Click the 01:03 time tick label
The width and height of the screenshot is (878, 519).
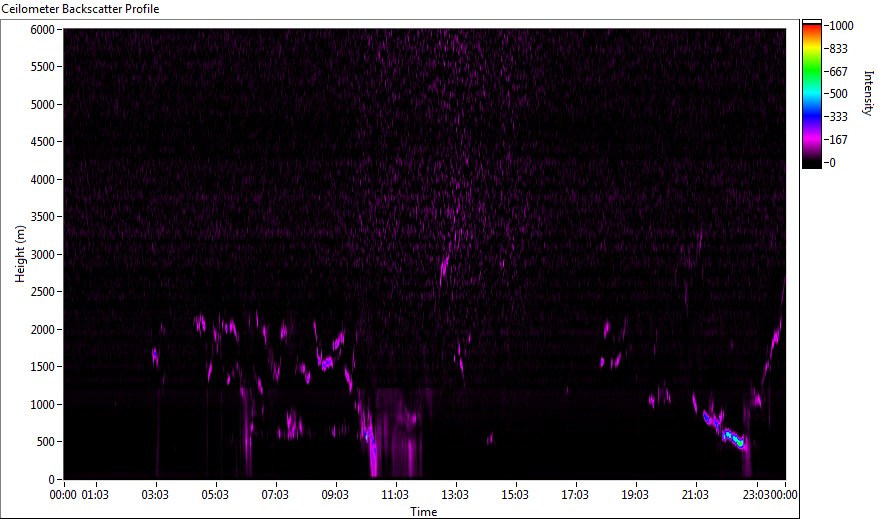point(95,495)
